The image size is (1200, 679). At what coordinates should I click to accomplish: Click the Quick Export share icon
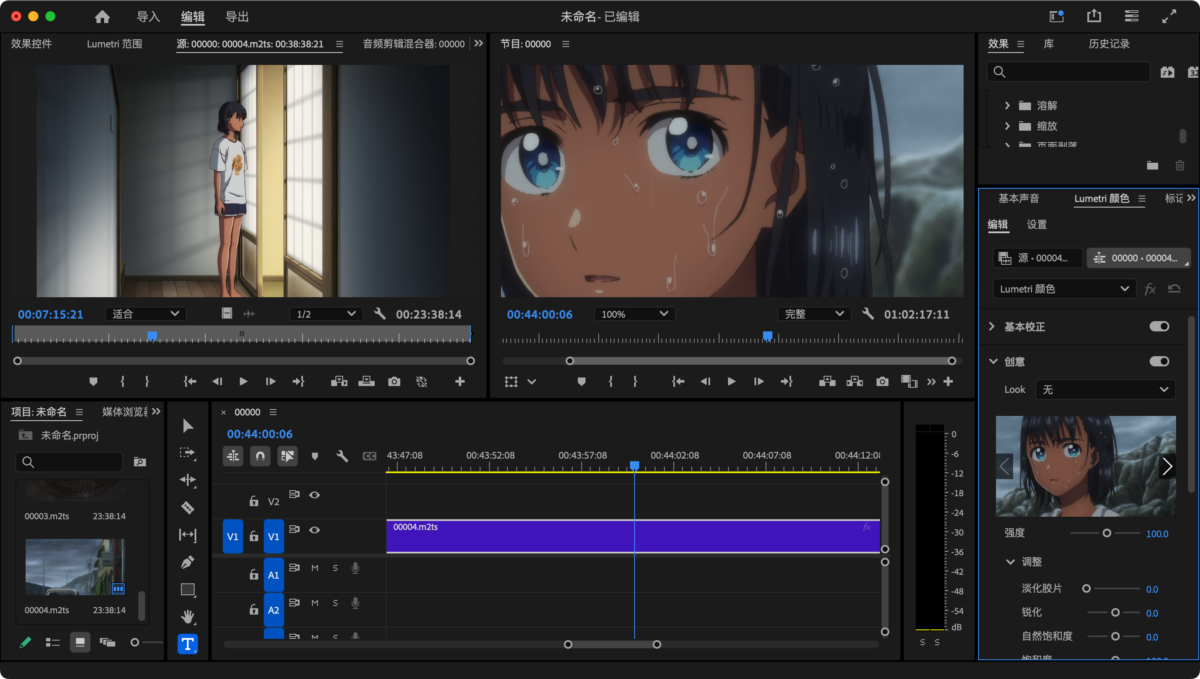1094,17
